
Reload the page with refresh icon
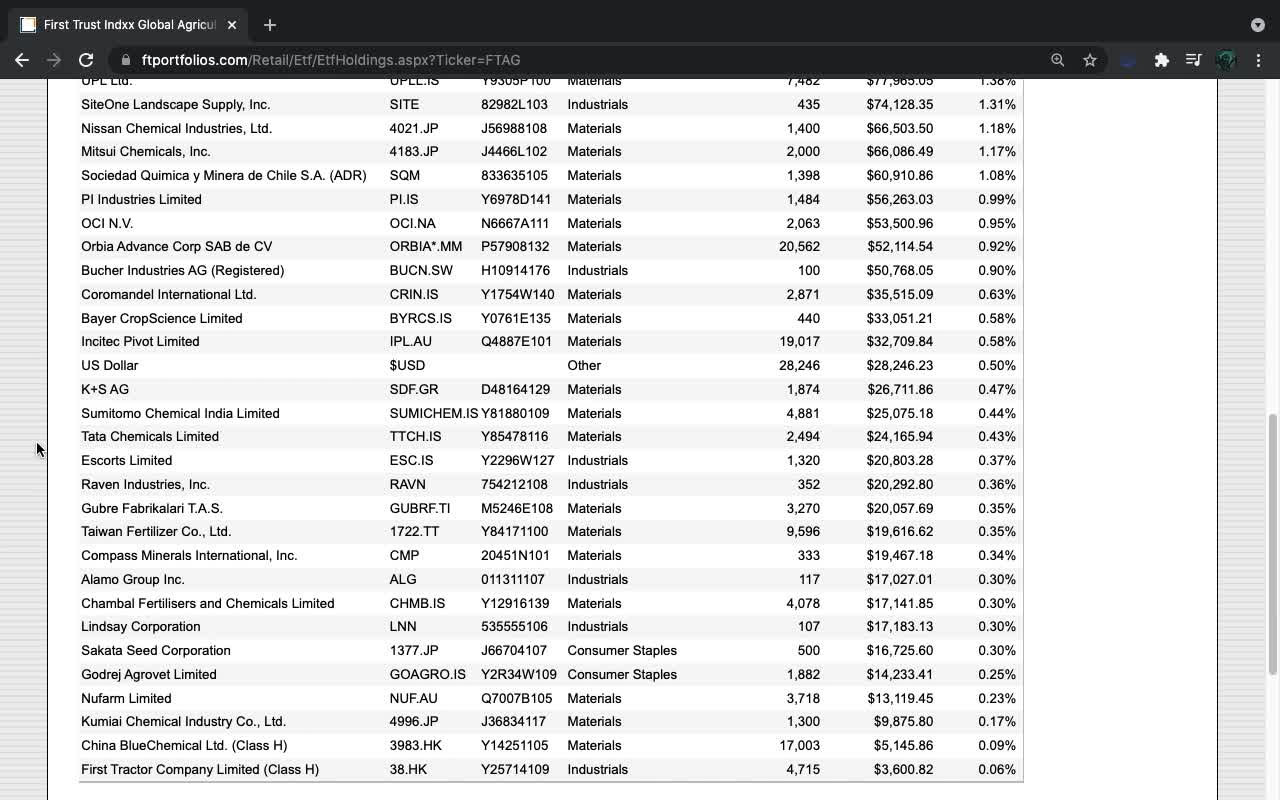click(x=86, y=60)
